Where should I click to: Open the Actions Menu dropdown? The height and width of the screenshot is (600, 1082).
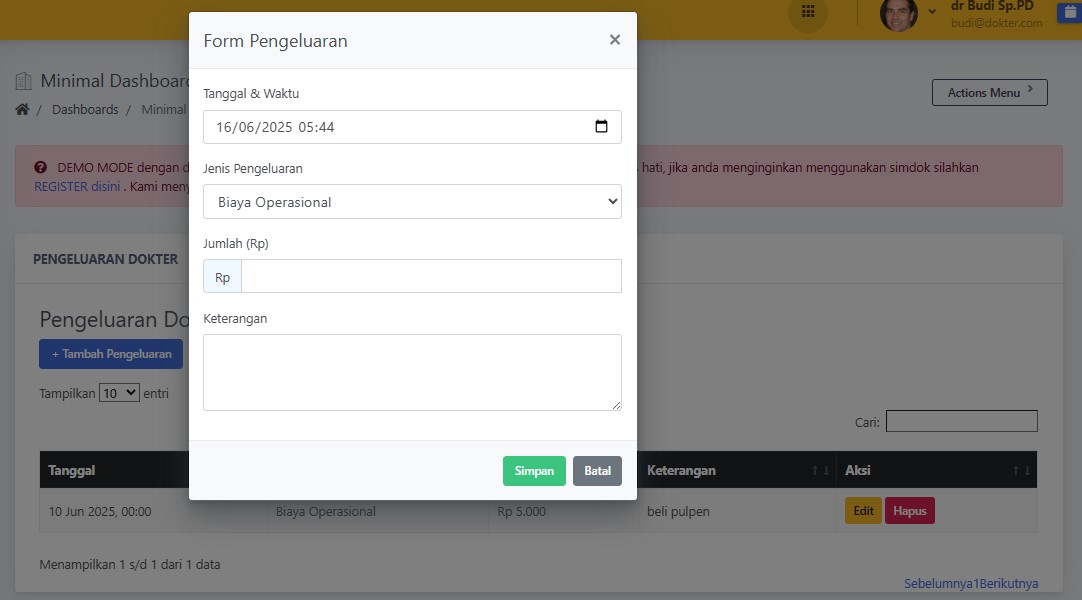click(989, 93)
